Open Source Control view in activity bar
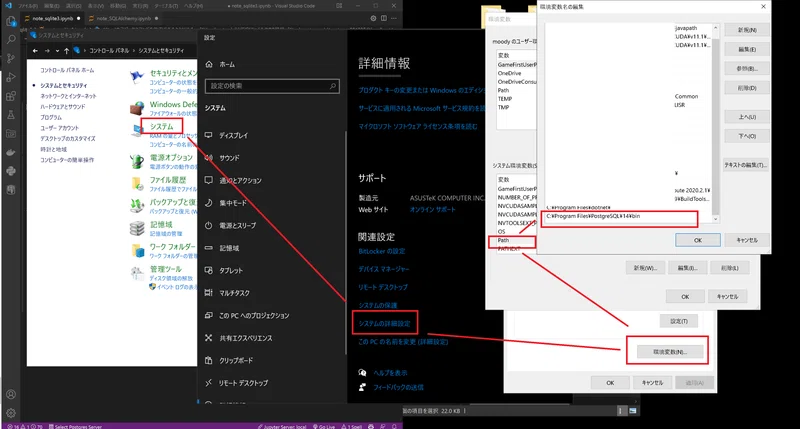800x429 pixels. point(11,58)
